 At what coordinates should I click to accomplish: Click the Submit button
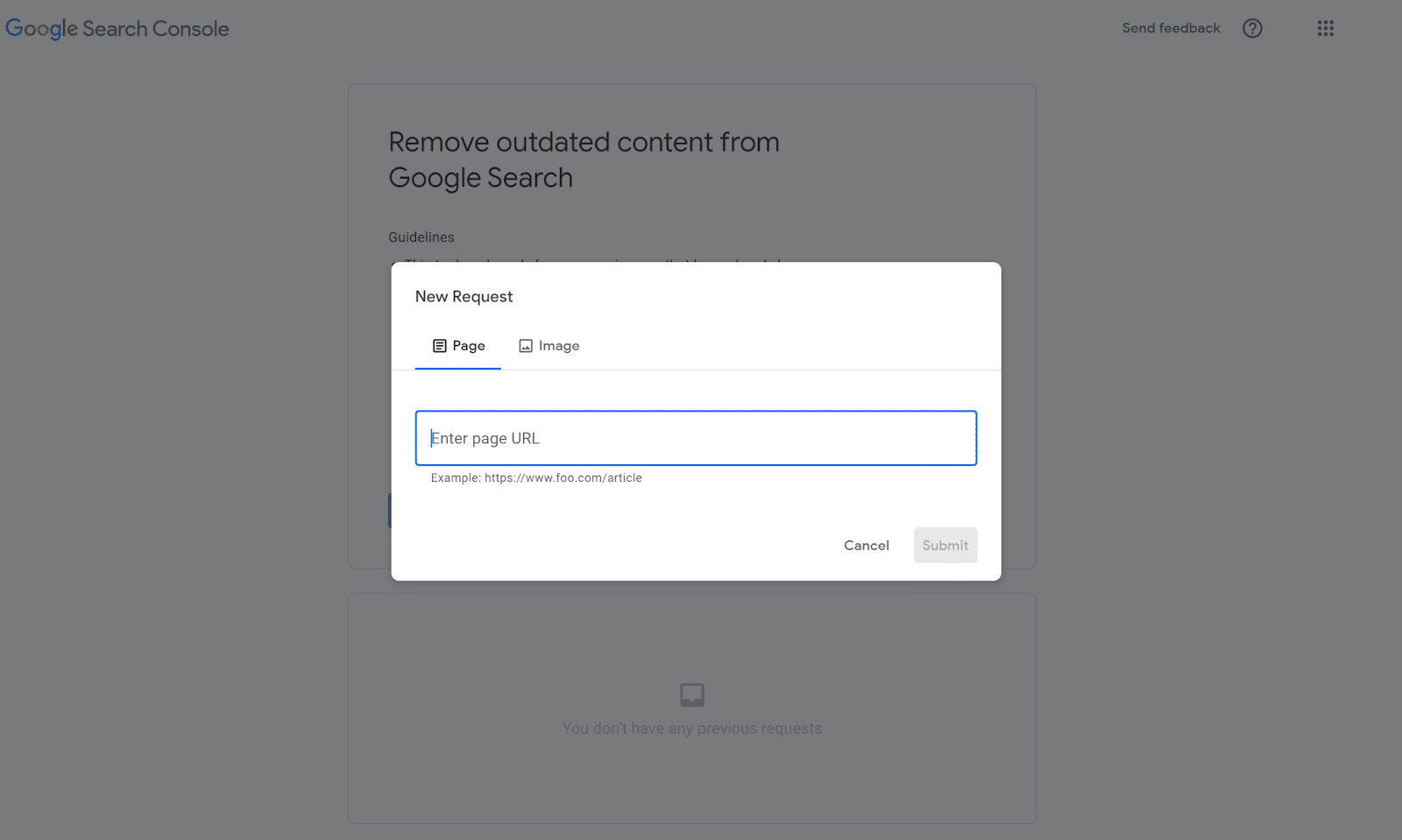click(945, 545)
